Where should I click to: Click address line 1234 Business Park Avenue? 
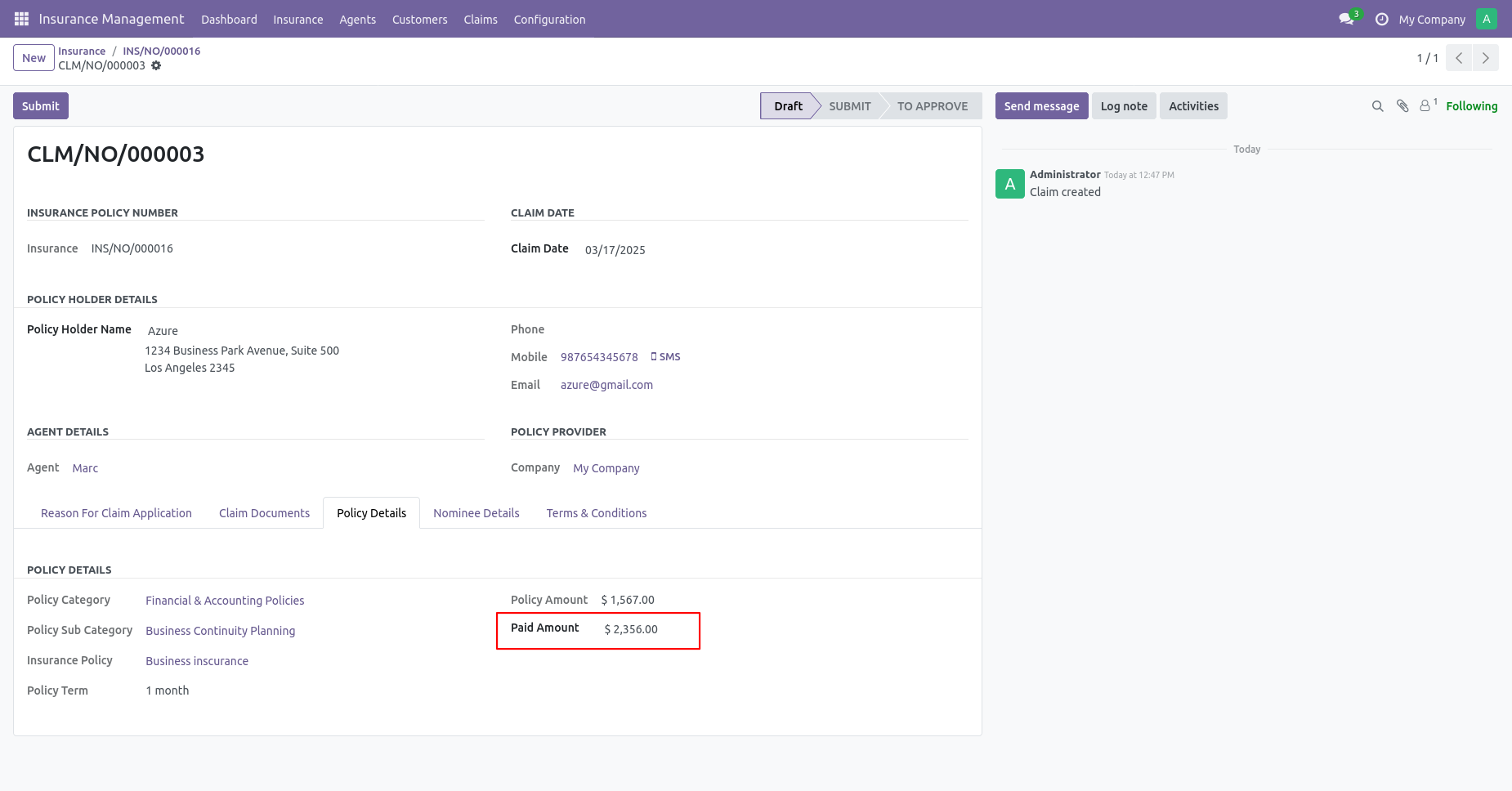(242, 351)
